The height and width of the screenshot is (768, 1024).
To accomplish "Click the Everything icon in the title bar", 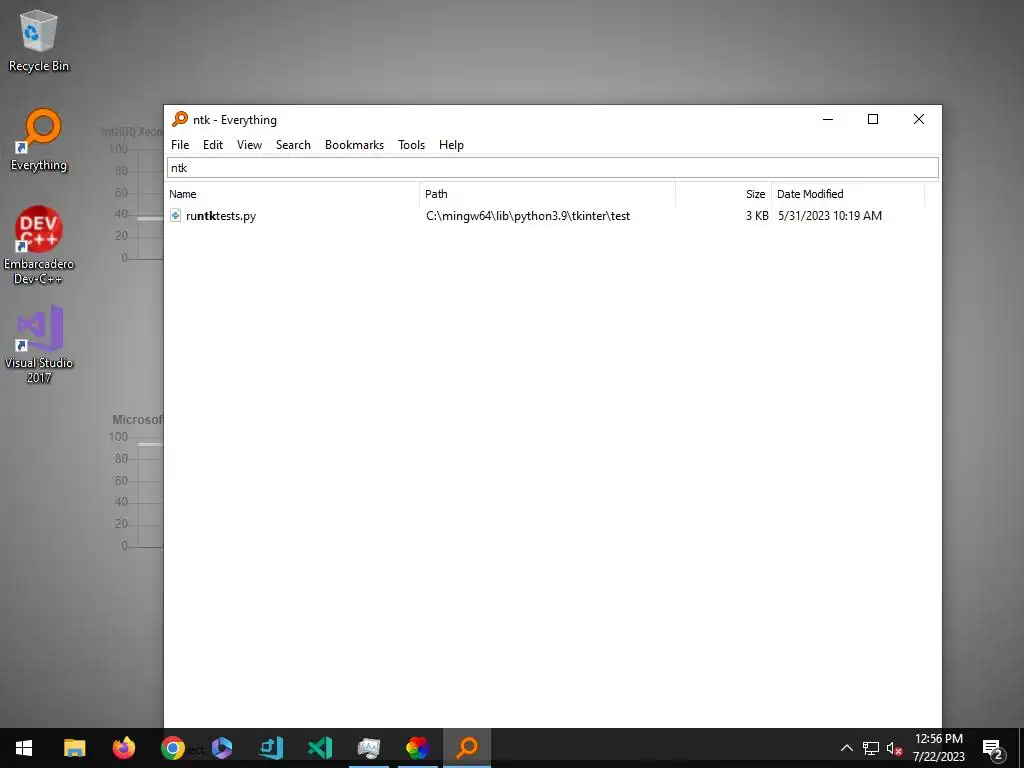I will [x=180, y=119].
